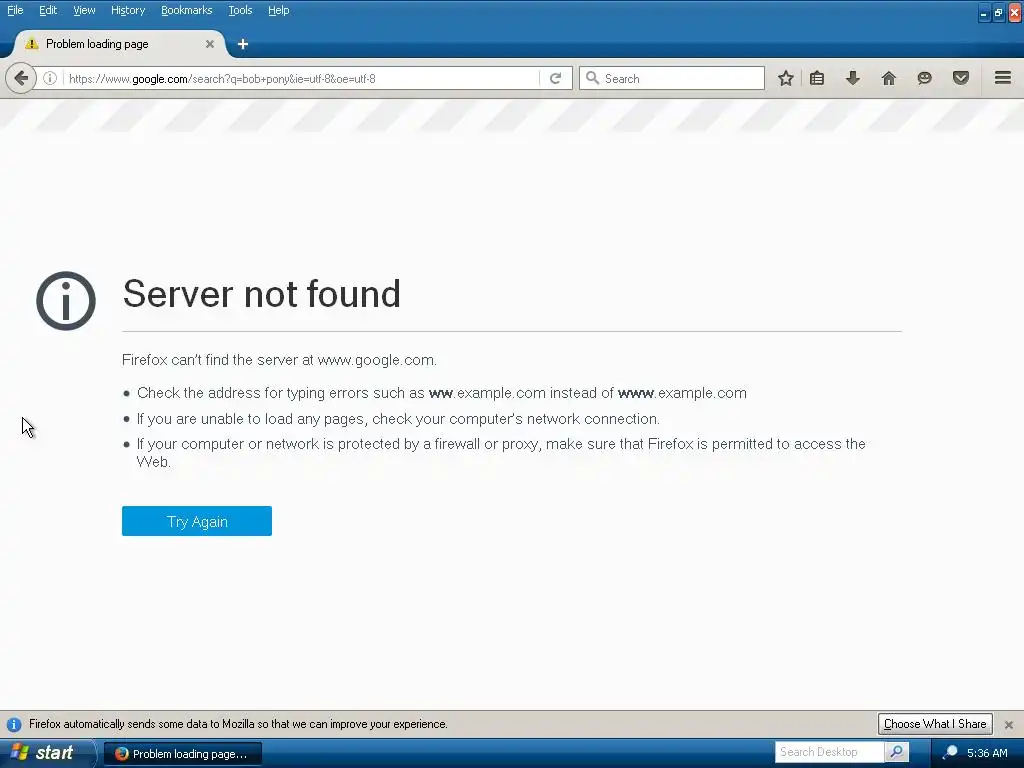The image size is (1024, 768).
Task: Open the File menu
Action: point(15,10)
